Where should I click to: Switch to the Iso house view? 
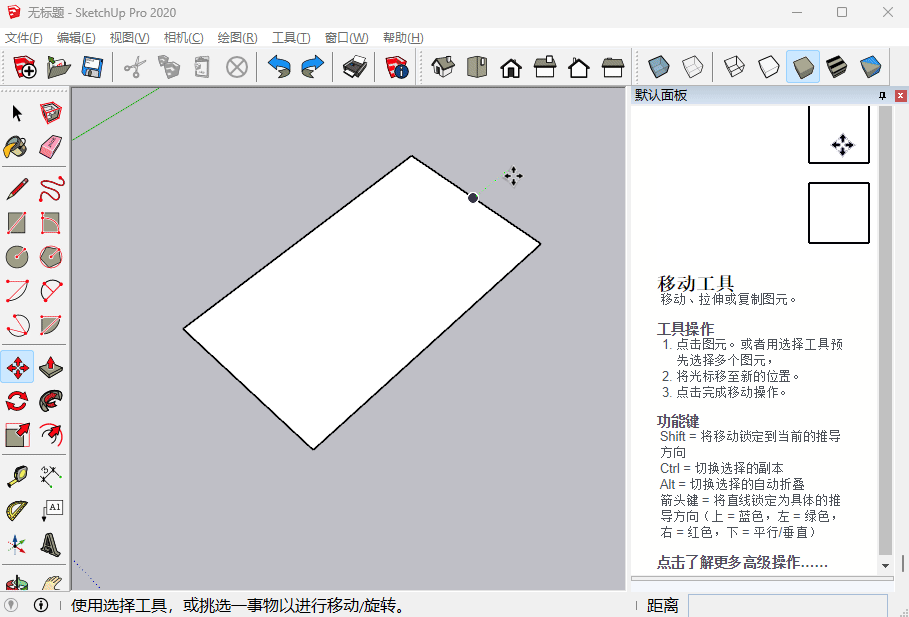pos(443,67)
